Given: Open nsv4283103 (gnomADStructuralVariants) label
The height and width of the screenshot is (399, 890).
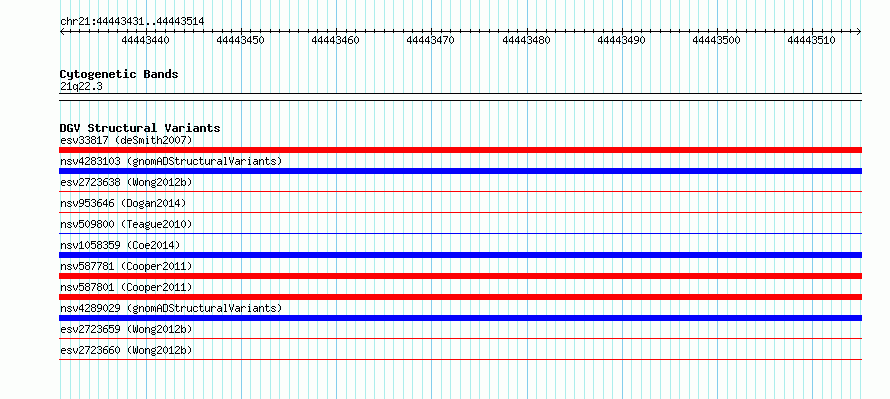Looking at the screenshot, I should coord(171,161).
